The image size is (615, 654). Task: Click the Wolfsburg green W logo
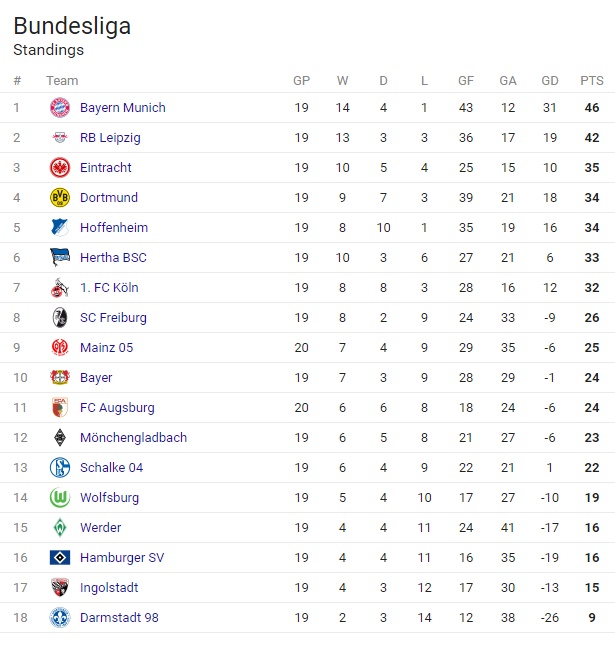coord(60,498)
